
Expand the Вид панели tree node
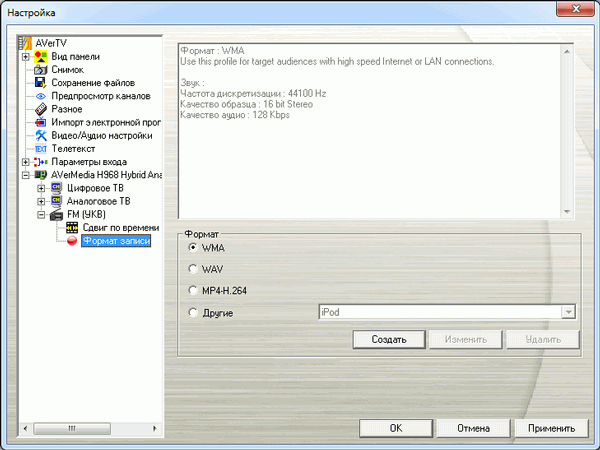click(25, 57)
